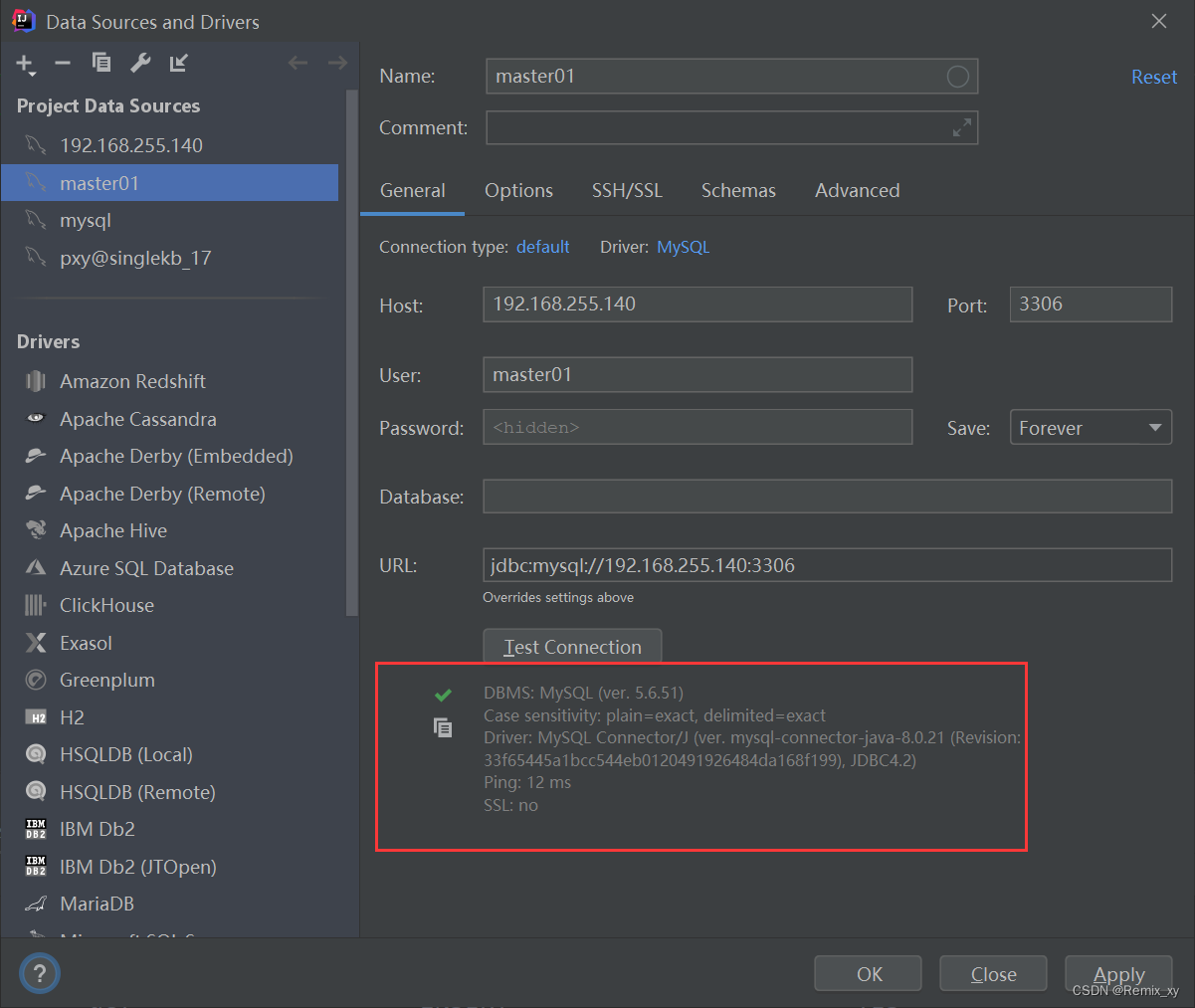1195x1008 pixels.
Task: Focus the User input field
Action: click(x=697, y=375)
